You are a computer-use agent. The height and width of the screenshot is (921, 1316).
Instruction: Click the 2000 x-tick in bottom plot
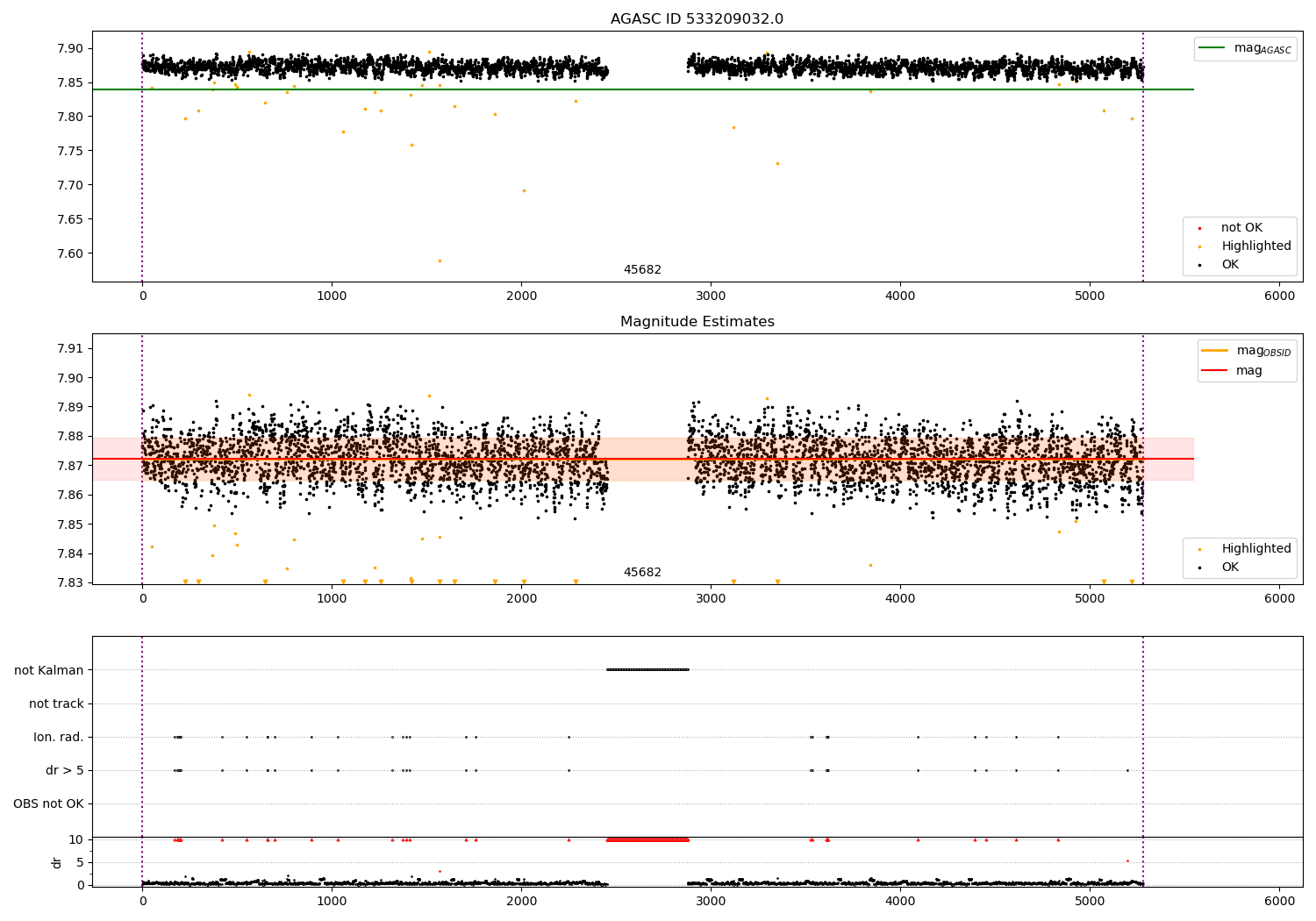coord(521,901)
